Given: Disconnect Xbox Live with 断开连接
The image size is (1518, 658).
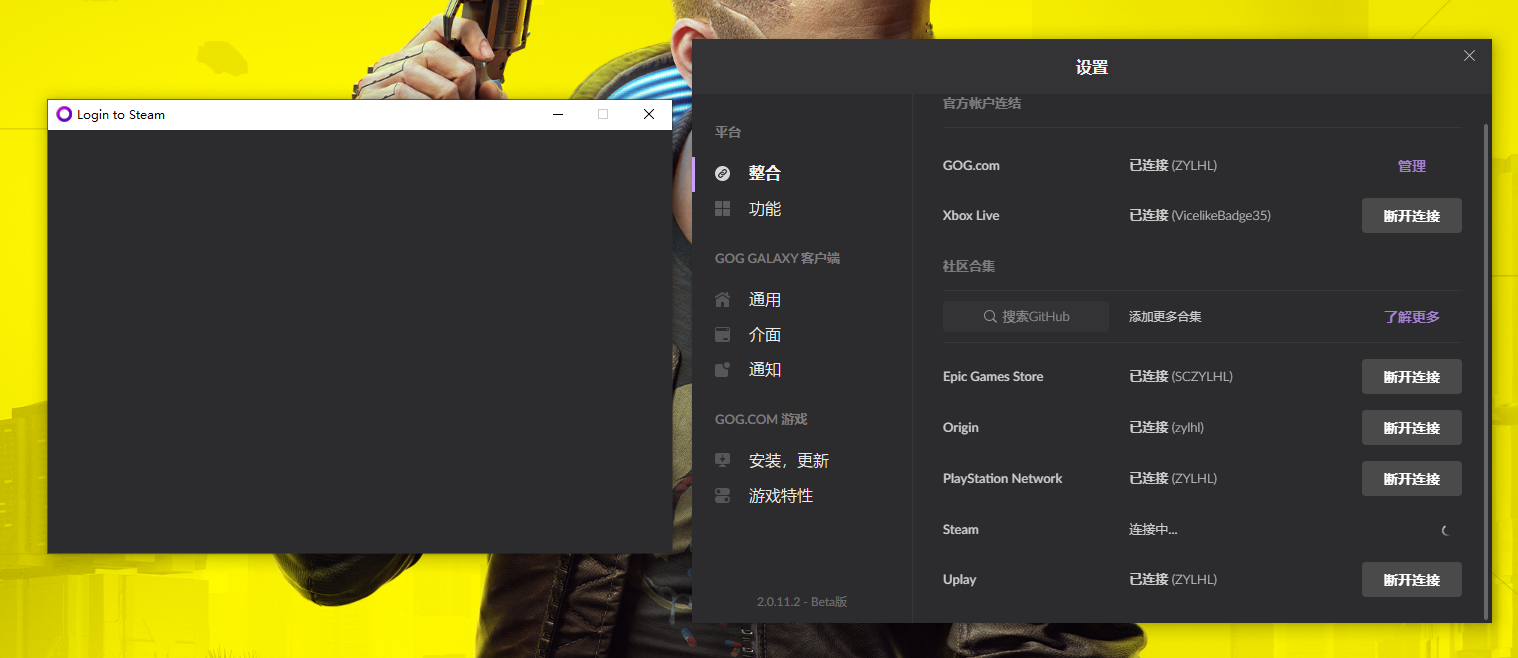Looking at the screenshot, I should pyautogui.click(x=1412, y=216).
